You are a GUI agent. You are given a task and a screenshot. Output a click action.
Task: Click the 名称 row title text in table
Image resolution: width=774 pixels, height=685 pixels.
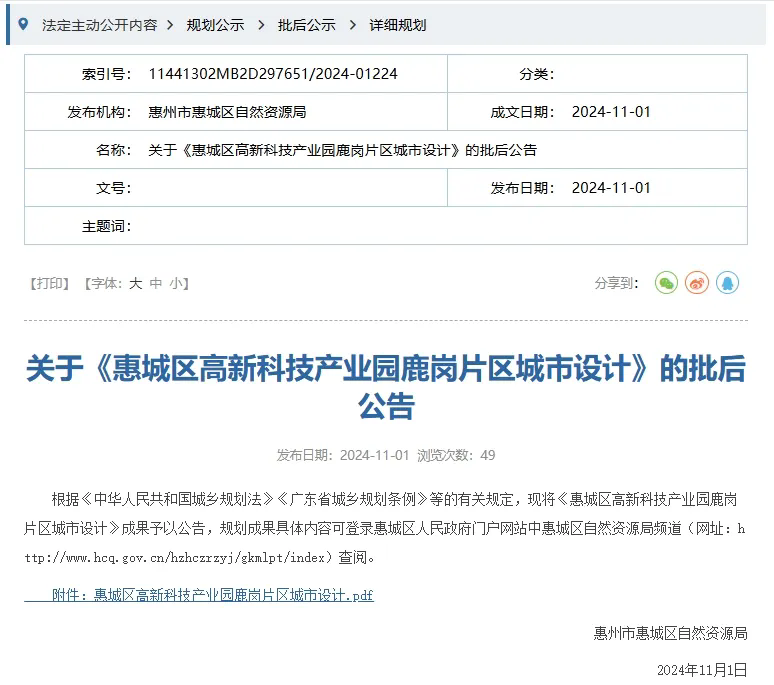(x=342, y=150)
